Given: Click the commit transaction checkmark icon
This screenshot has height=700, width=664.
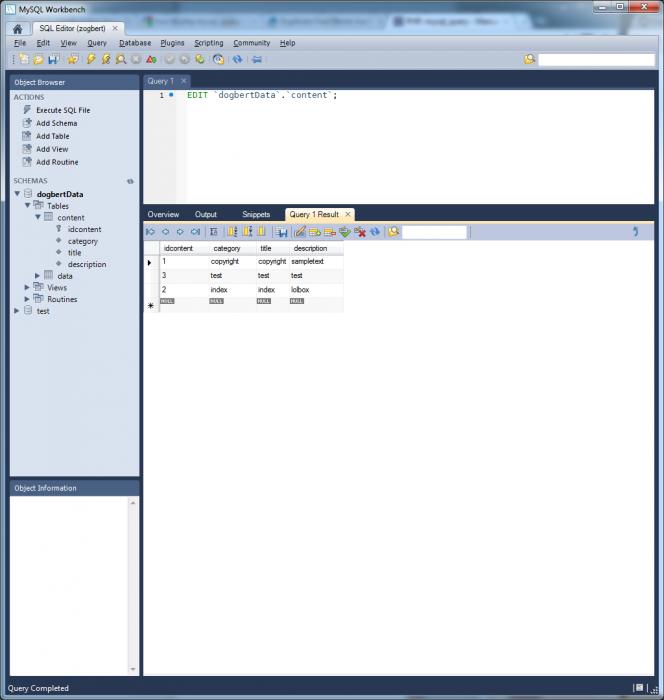Looking at the screenshot, I should click(x=170, y=59).
